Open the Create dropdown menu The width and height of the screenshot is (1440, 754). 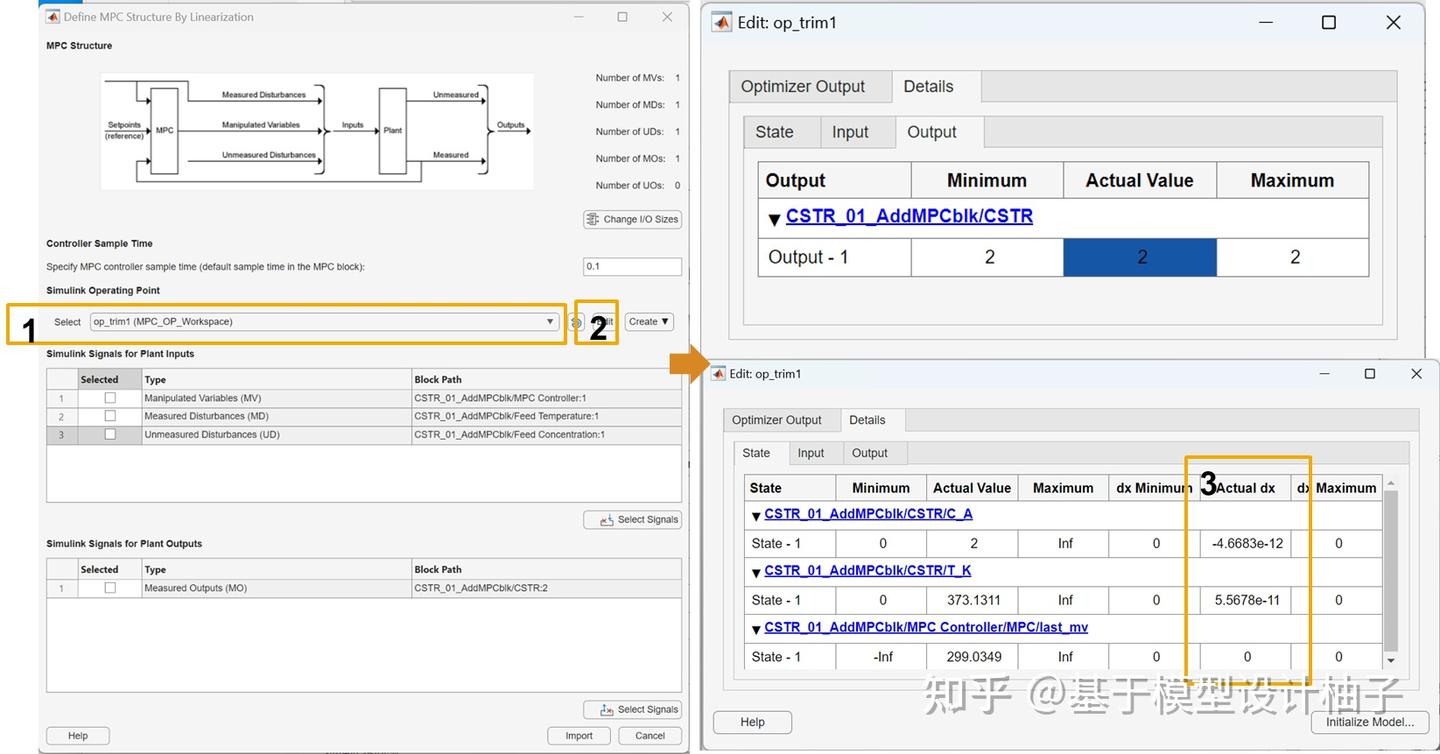pyautogui.click(x=648, y=321)
